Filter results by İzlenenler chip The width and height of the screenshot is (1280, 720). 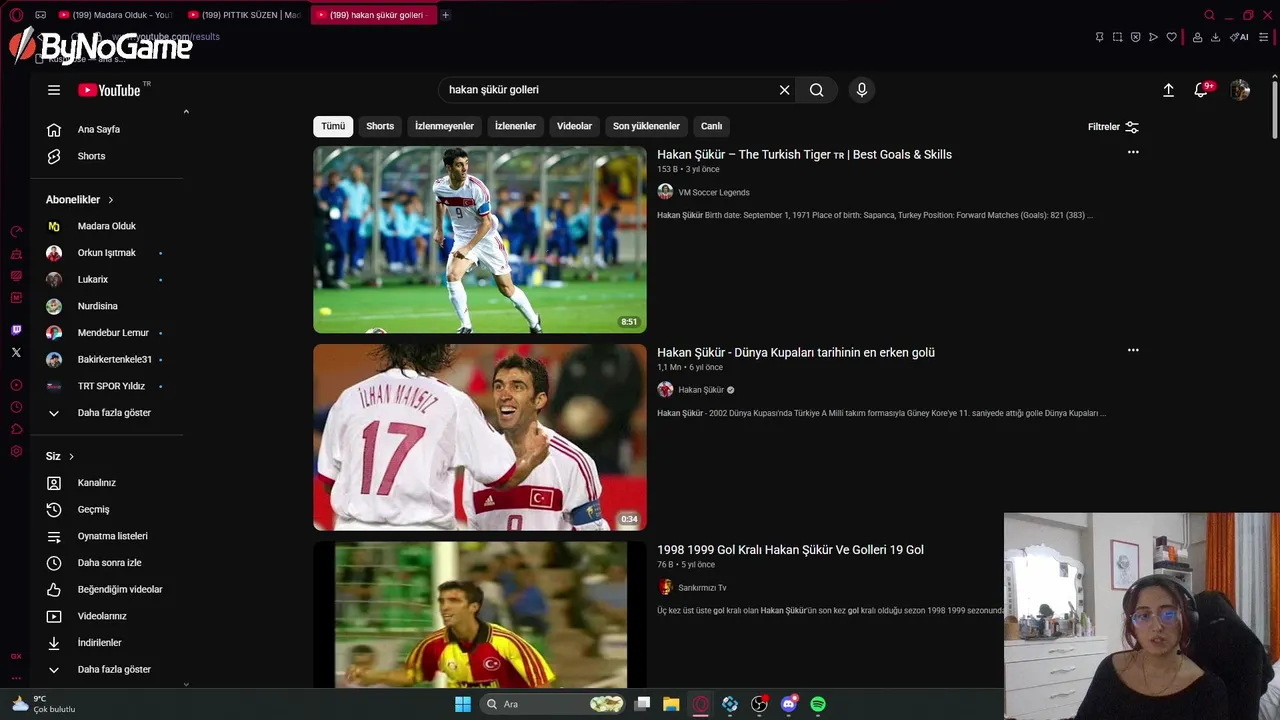[x=515, y=126]
